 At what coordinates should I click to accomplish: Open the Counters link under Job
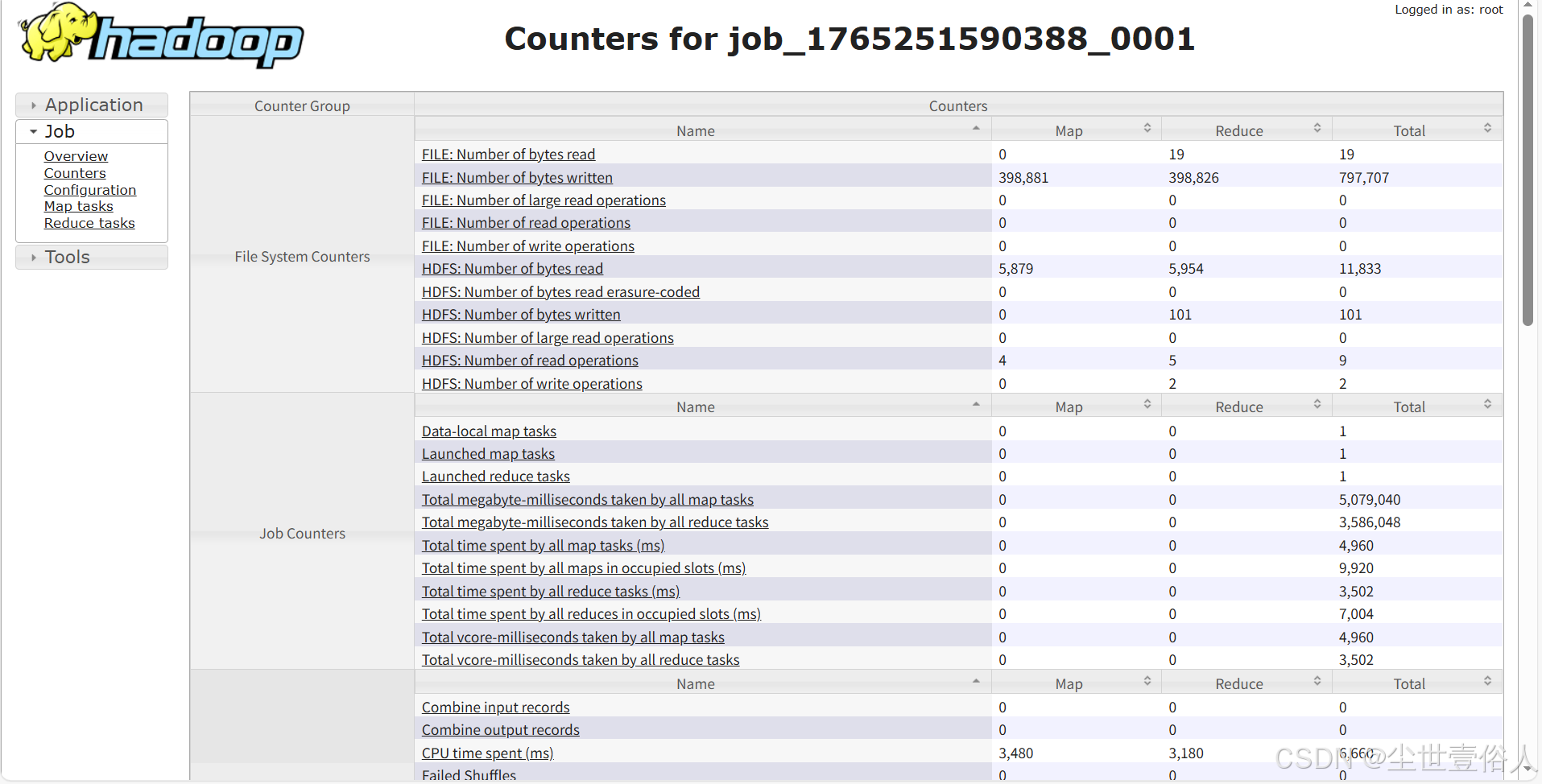coord(75,173)
